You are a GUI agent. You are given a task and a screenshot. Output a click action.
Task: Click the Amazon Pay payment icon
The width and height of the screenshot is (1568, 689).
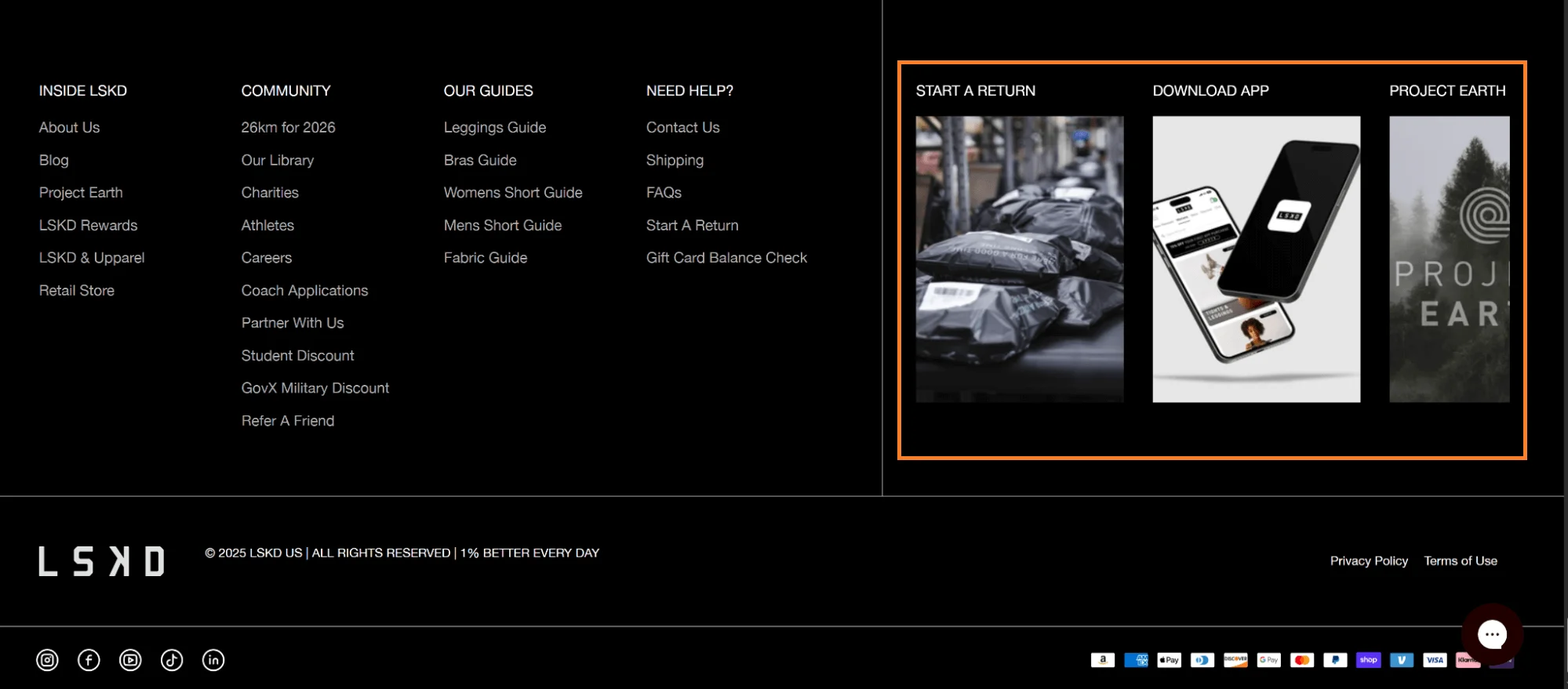1102,660
